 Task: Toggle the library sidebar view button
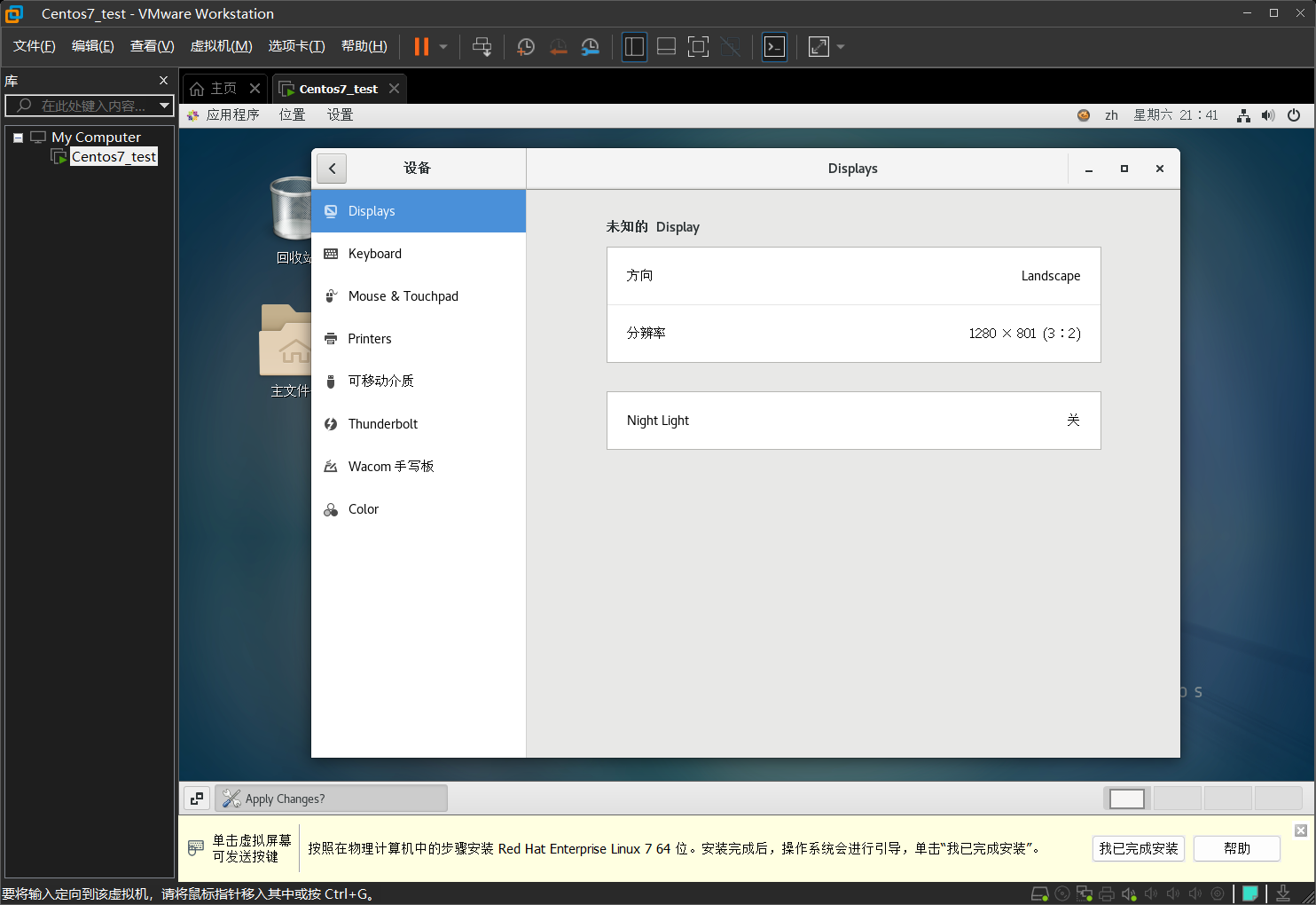coord(634,47)
